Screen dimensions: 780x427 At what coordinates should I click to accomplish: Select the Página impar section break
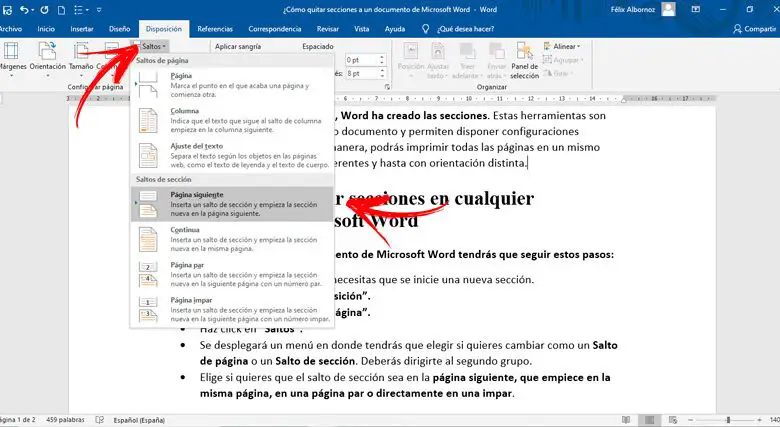tap(232, 309)
